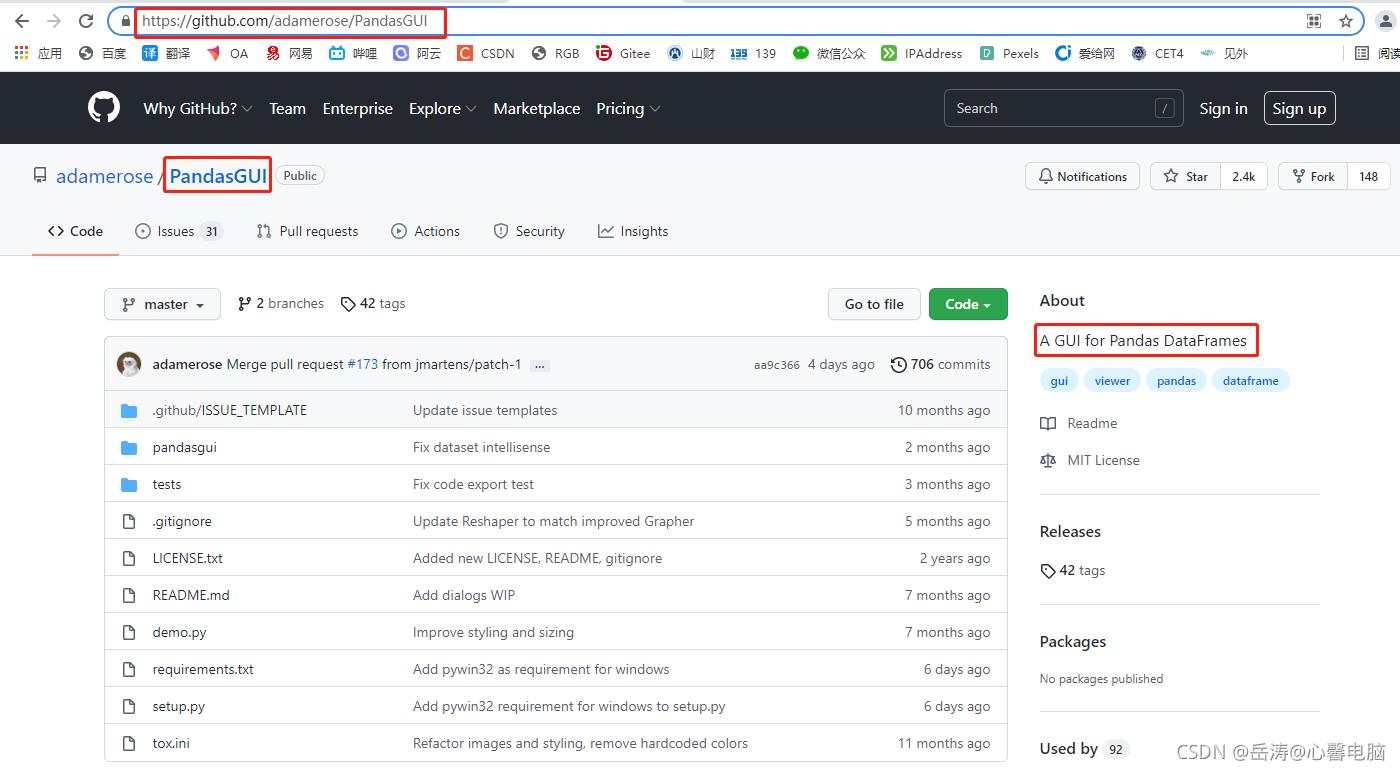Open the adamerose owner link
Screen dimensions: 1400x770
coord(104,176)
